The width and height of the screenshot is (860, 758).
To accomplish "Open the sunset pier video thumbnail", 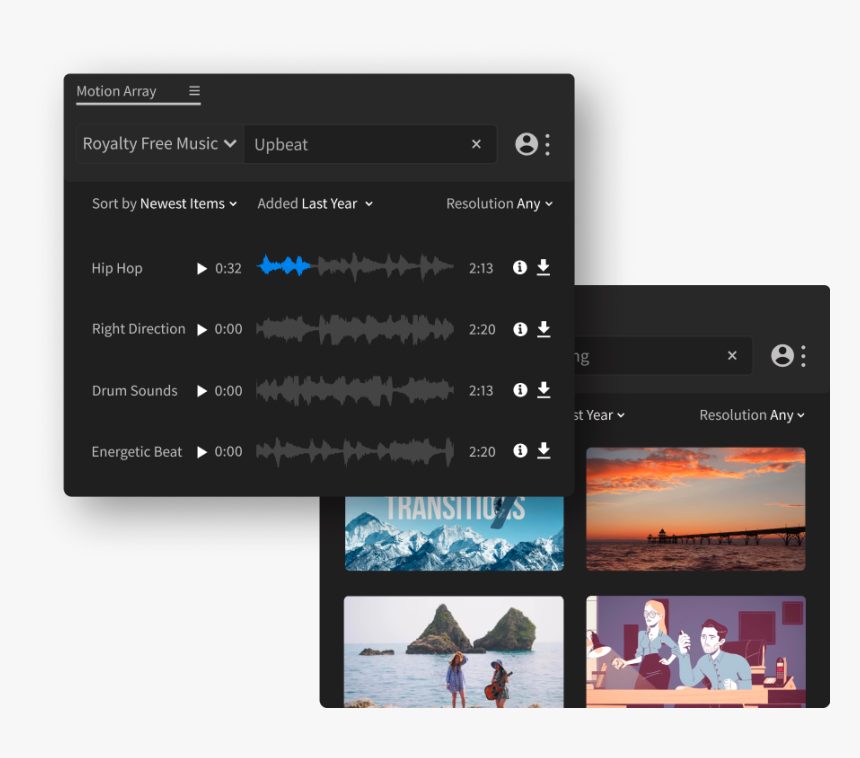I will click(x=695, y=509).
